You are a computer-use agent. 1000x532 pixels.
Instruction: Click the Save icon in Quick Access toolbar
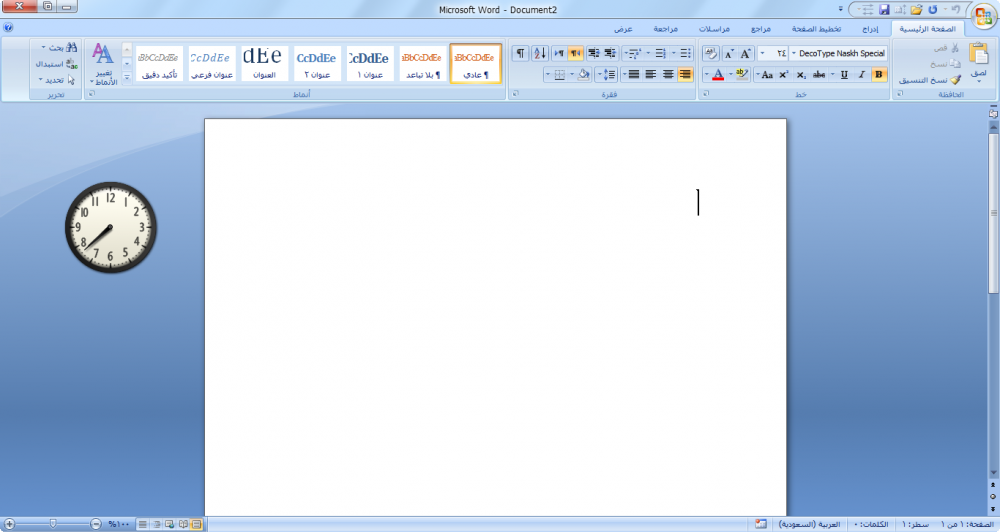click(884, 9)
